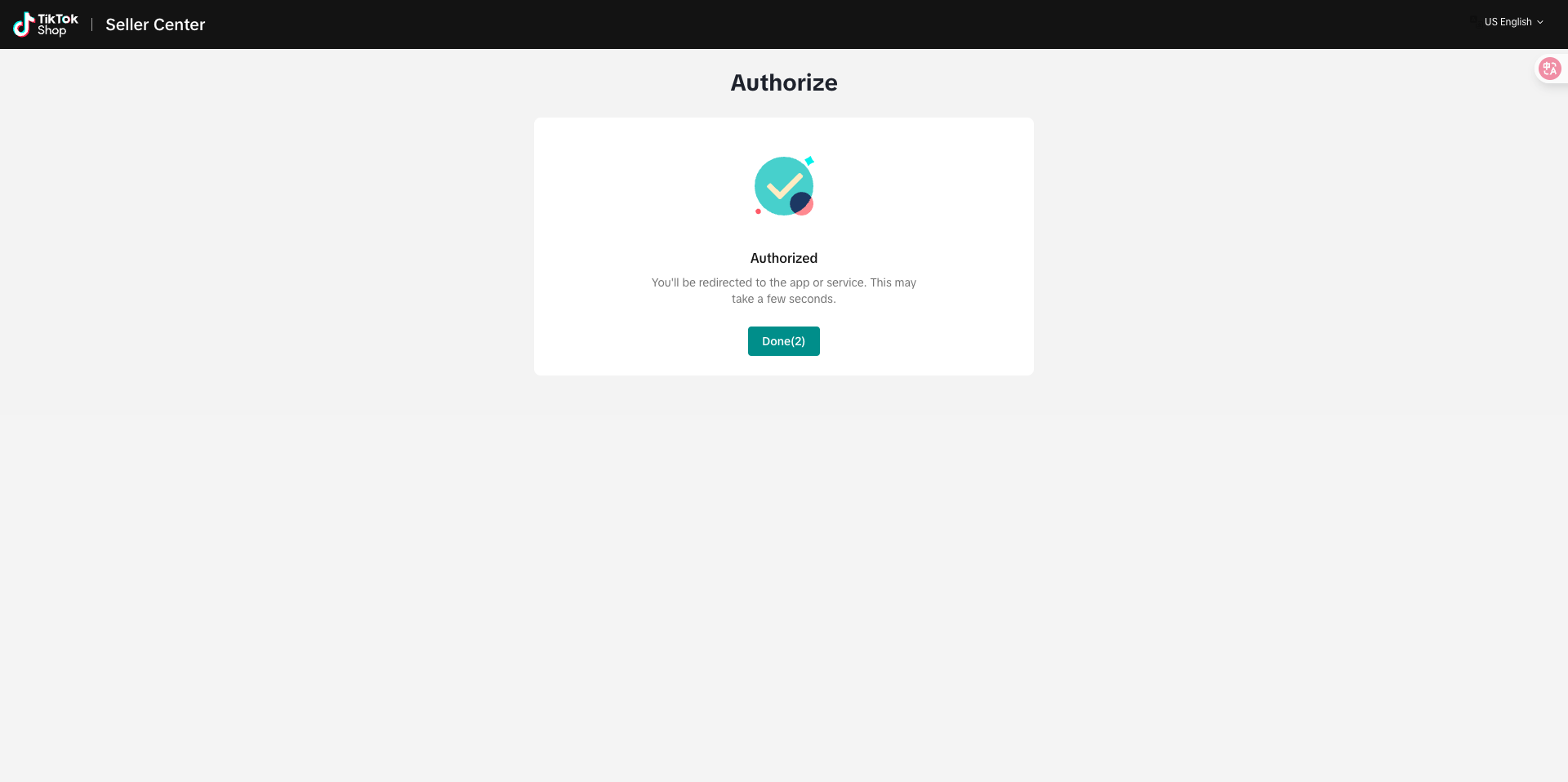
Task: Click the cyan sparkle above the checkmark
Action: [x=809, y=161]
